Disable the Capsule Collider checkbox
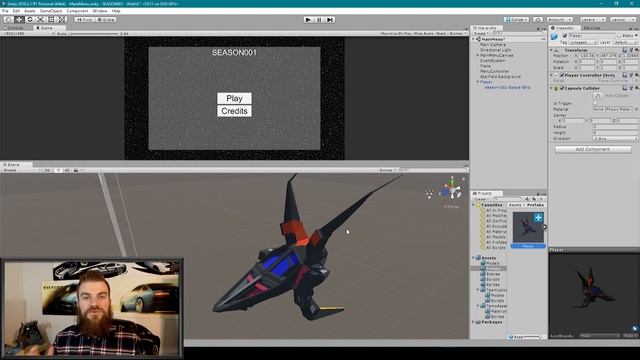 pyautogui.click(x=562, y=88)
